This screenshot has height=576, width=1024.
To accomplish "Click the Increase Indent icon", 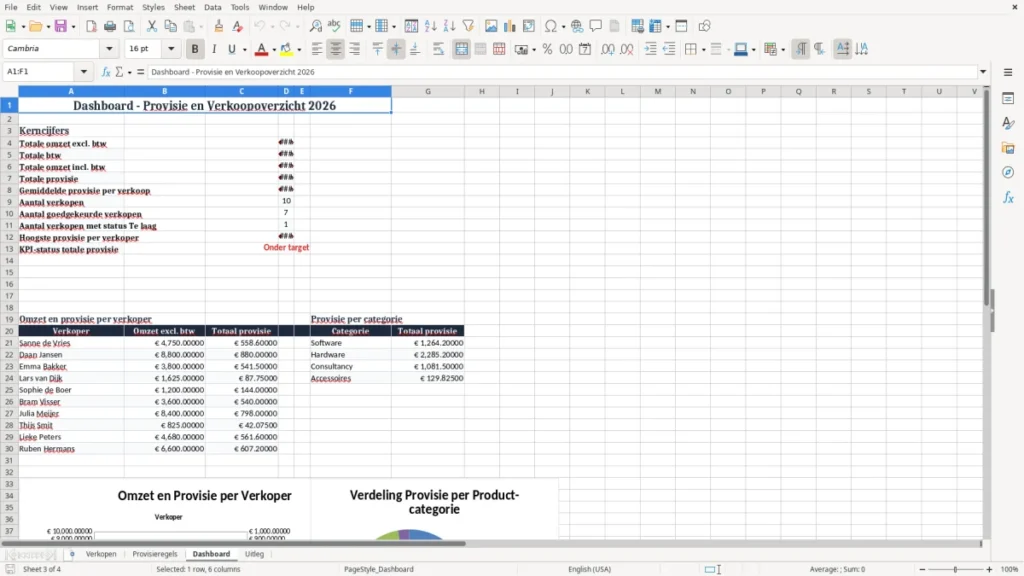I will pyautogui.click(x=650, y=49).
